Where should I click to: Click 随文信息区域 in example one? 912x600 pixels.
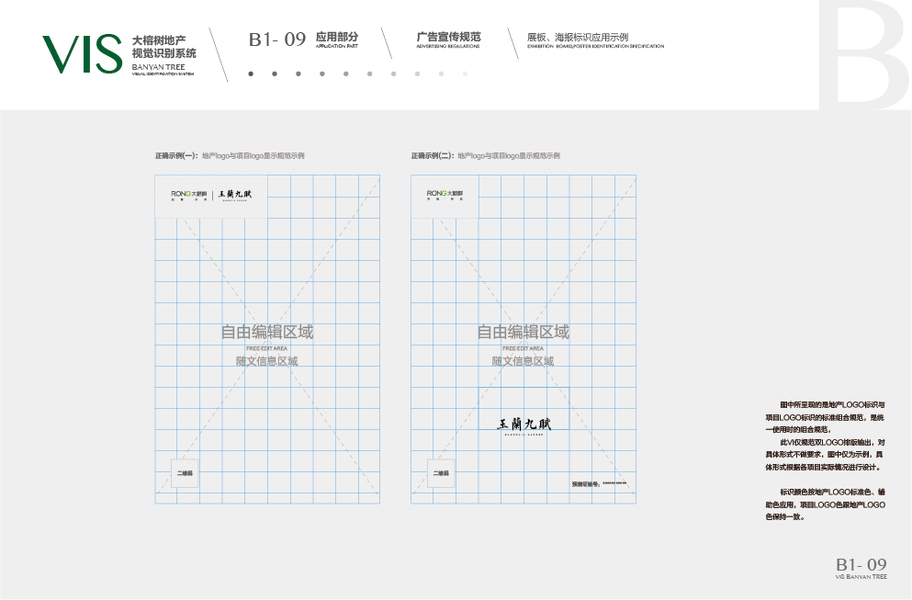[x=267, y=361]
